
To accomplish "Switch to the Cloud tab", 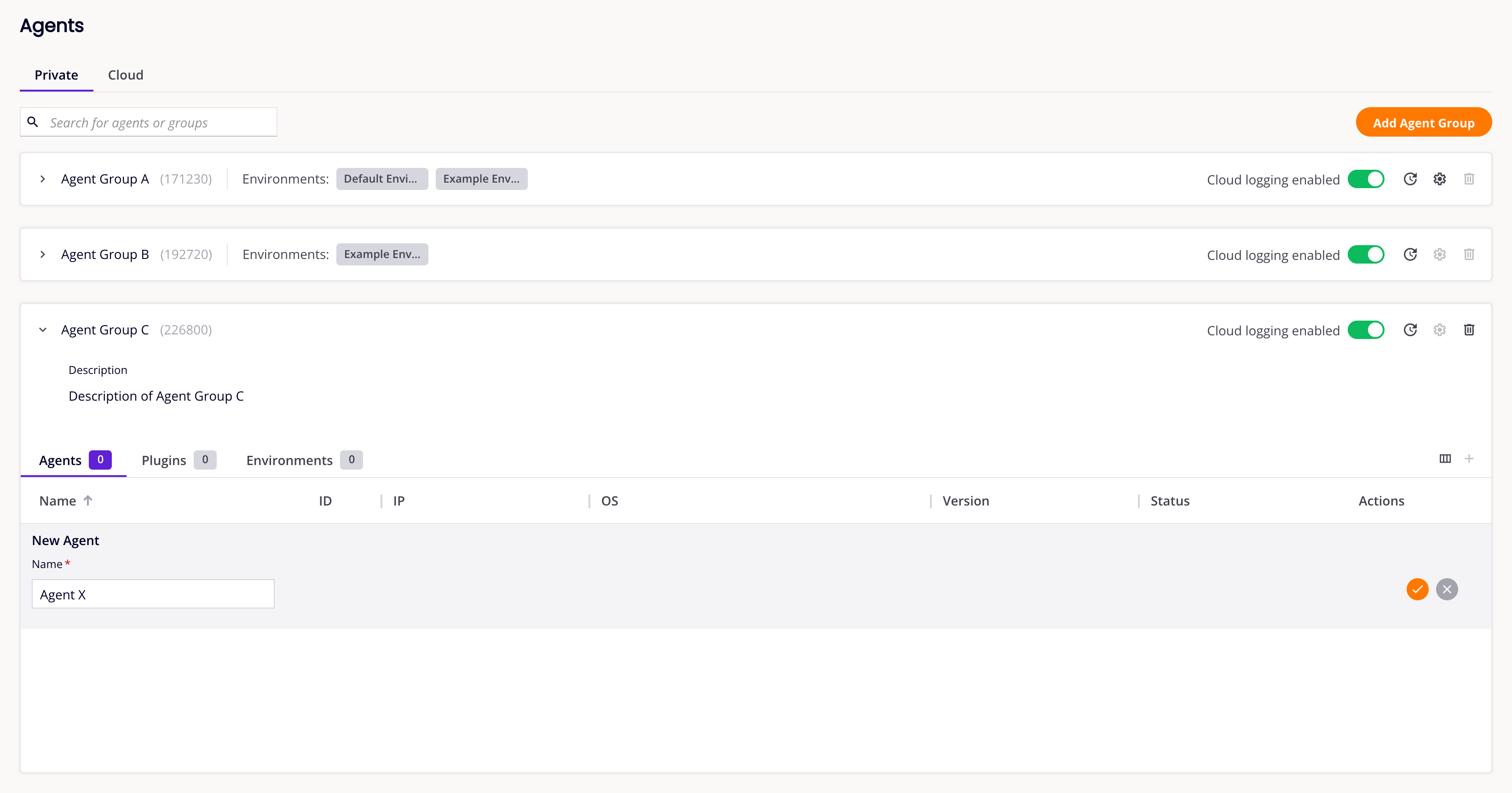I will (125, 74).
